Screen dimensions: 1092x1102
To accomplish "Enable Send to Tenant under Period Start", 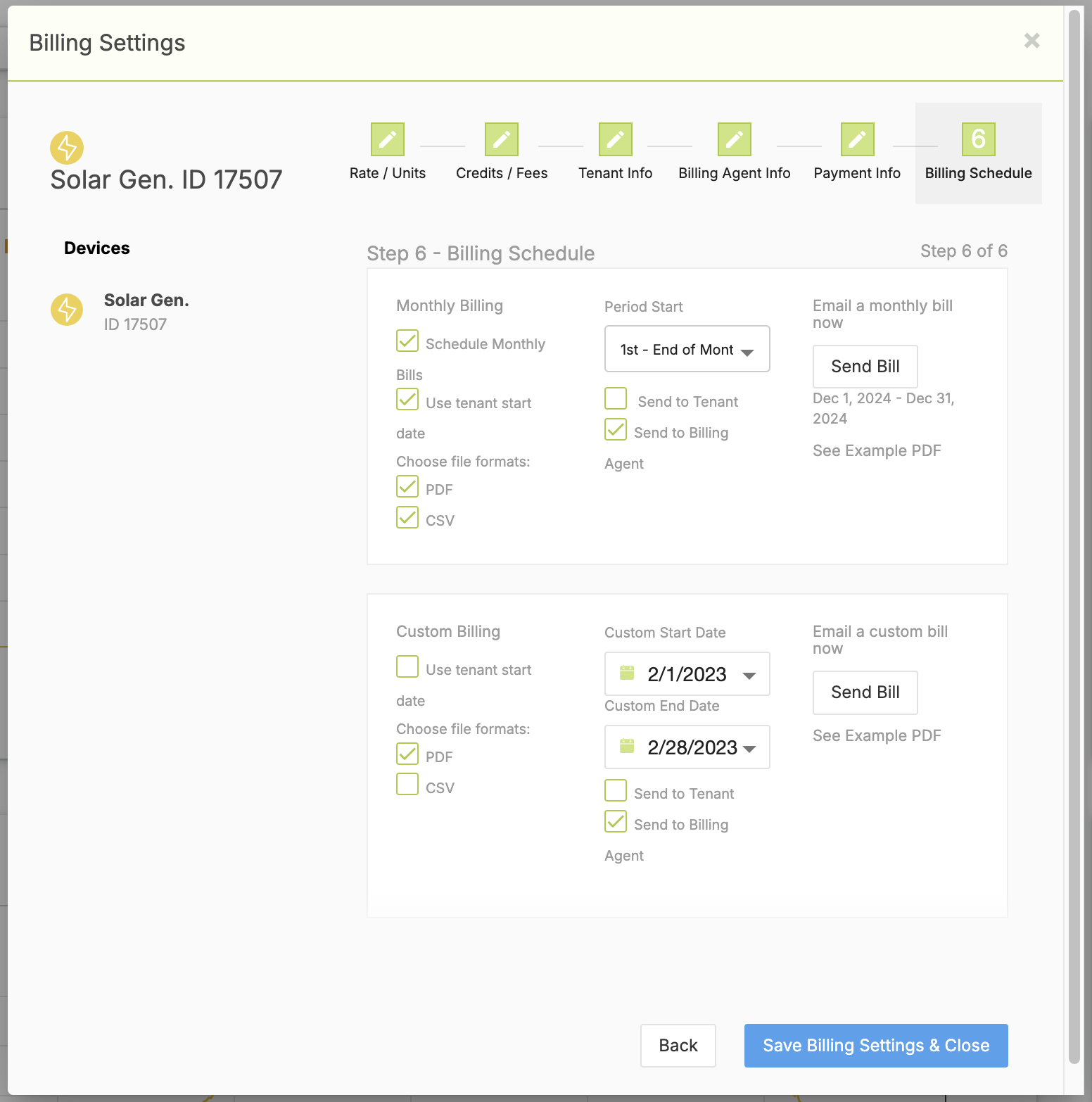I will tap(616, 398).
